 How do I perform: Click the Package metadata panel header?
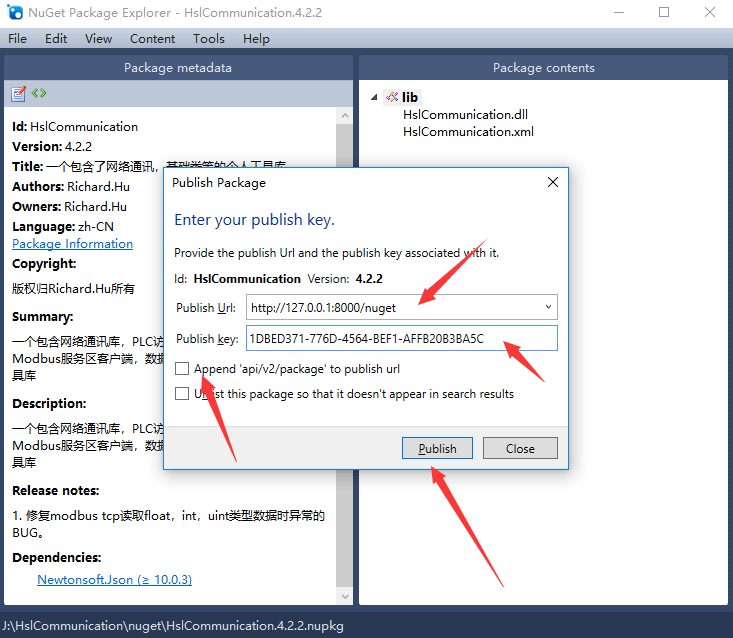point(178,68)
